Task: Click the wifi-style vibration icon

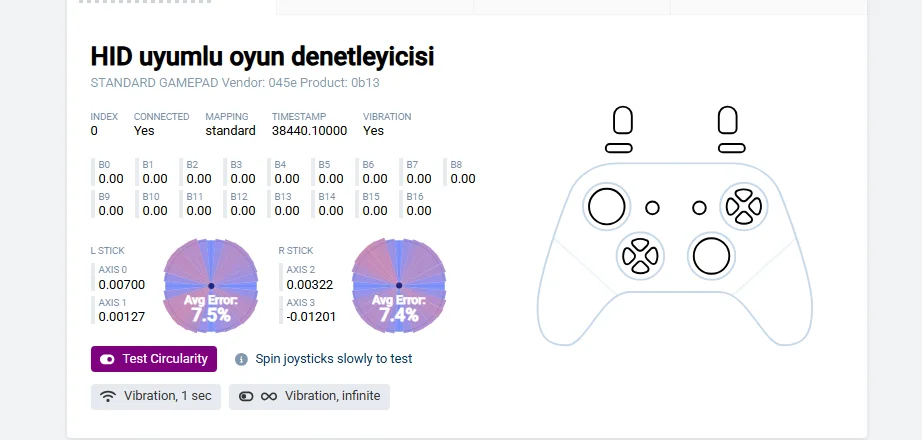Action: 108,396
